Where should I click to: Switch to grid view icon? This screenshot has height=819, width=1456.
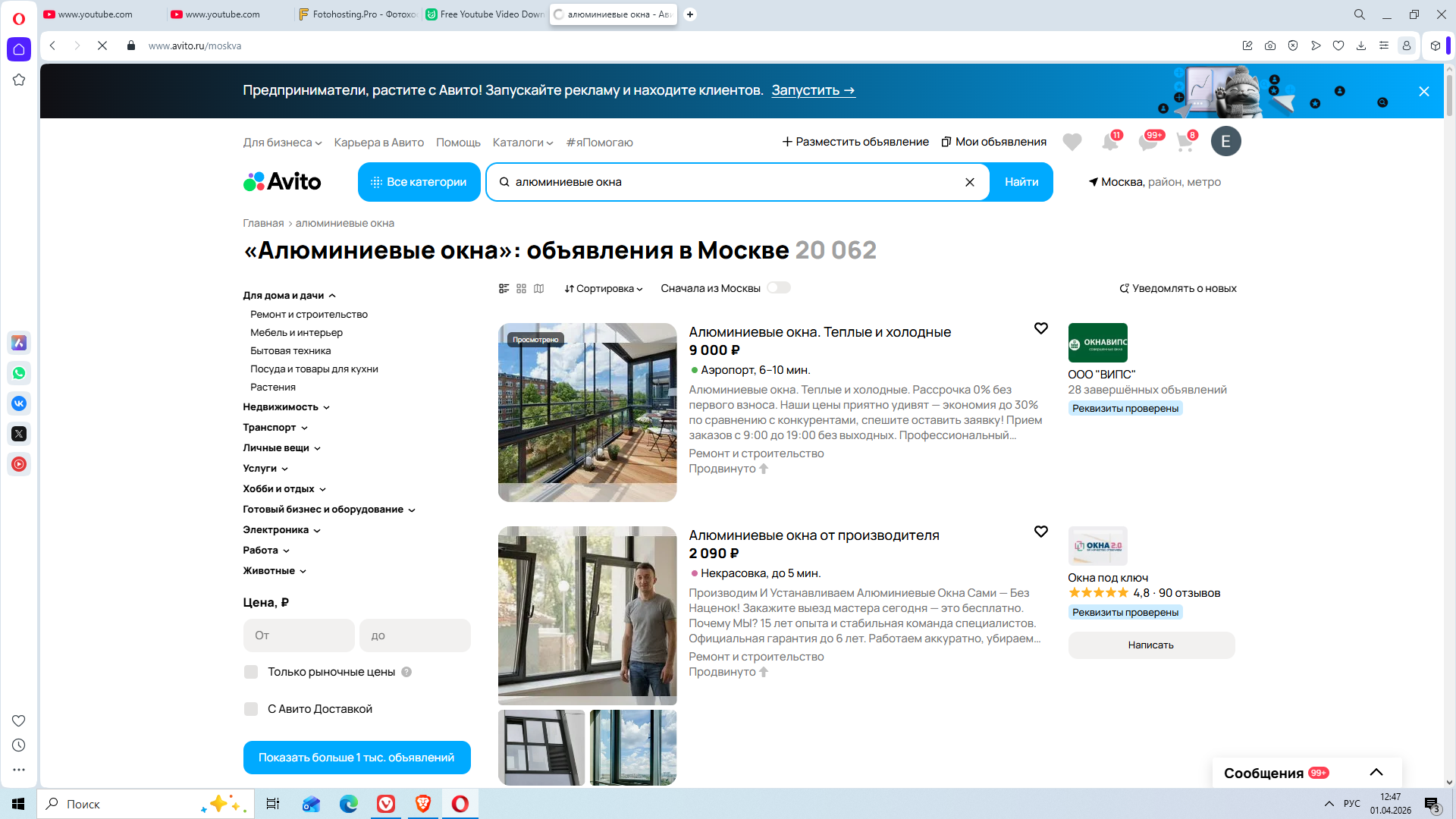point(521,288)
